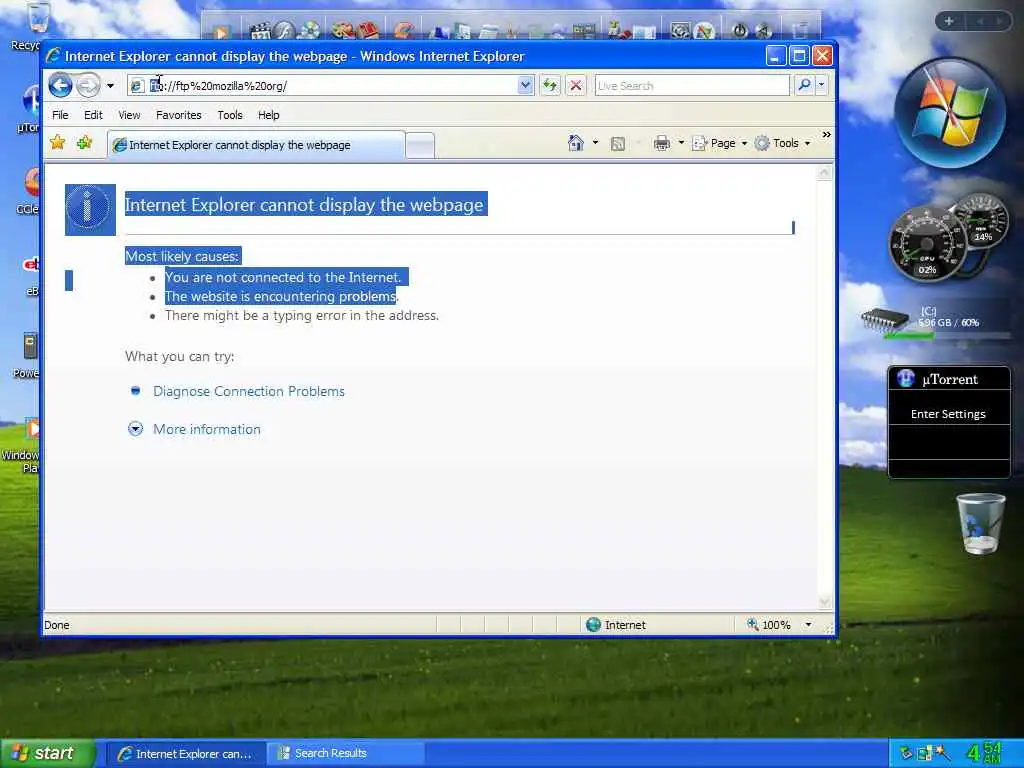Open the Tools gear command bar menu
The image size is (1024, 768).
(782, 143)
